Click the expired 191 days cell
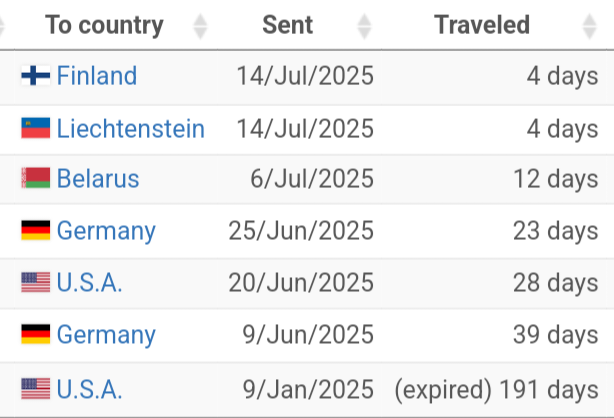The height and width of the screenshot is (418, 614). 496,390
